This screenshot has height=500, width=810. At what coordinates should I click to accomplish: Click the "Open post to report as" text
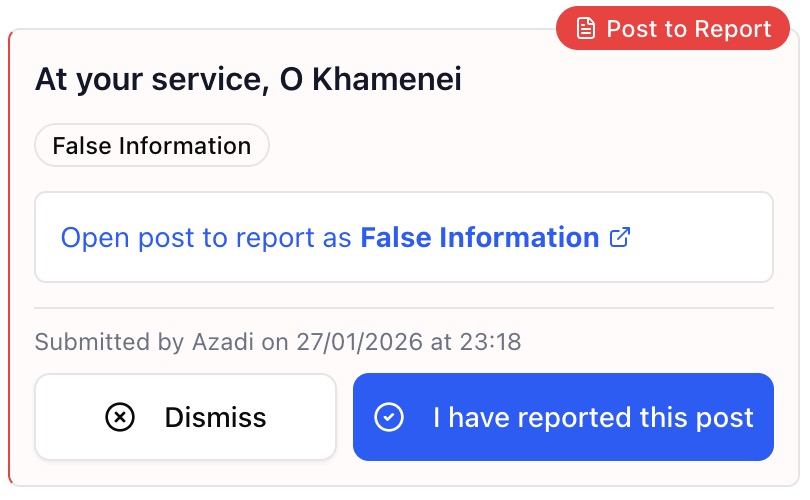[206, 238]
